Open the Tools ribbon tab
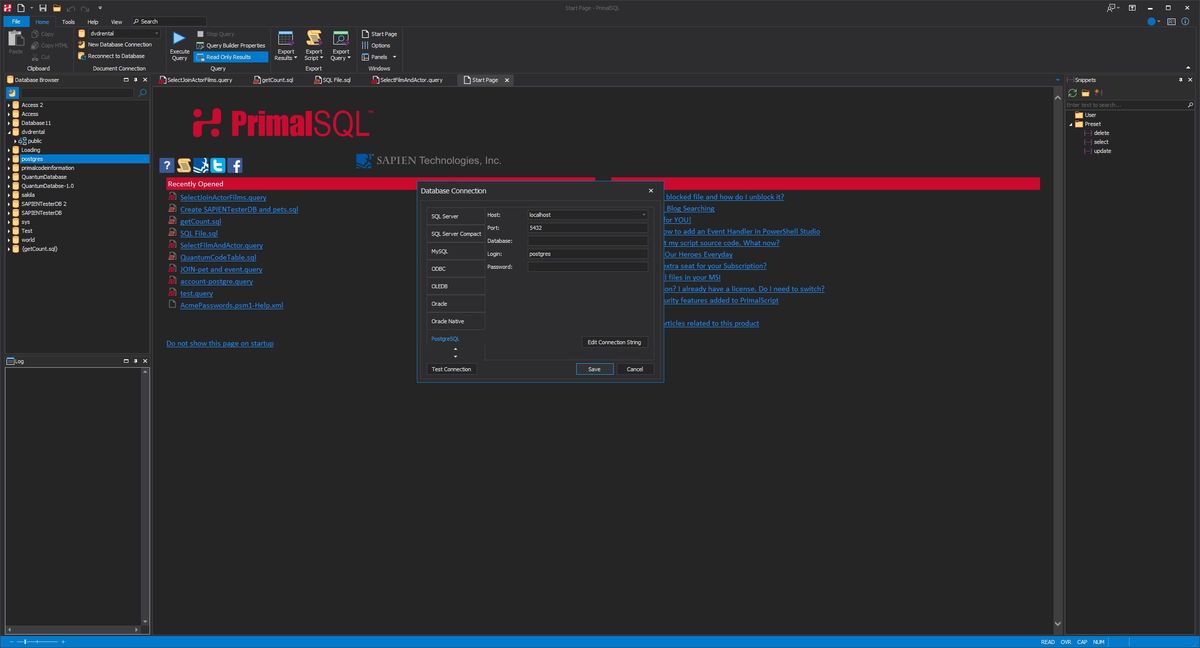 point(68,21)
